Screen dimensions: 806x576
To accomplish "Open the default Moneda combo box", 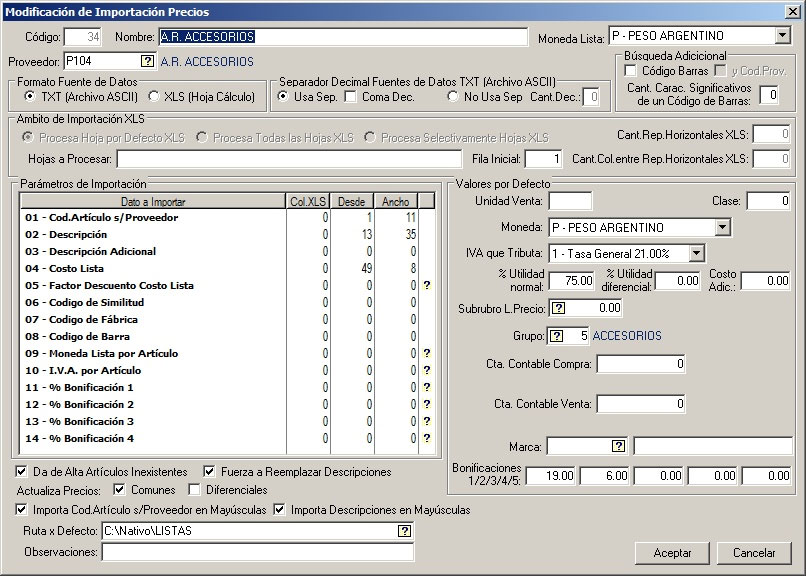I will click(722, 227).
